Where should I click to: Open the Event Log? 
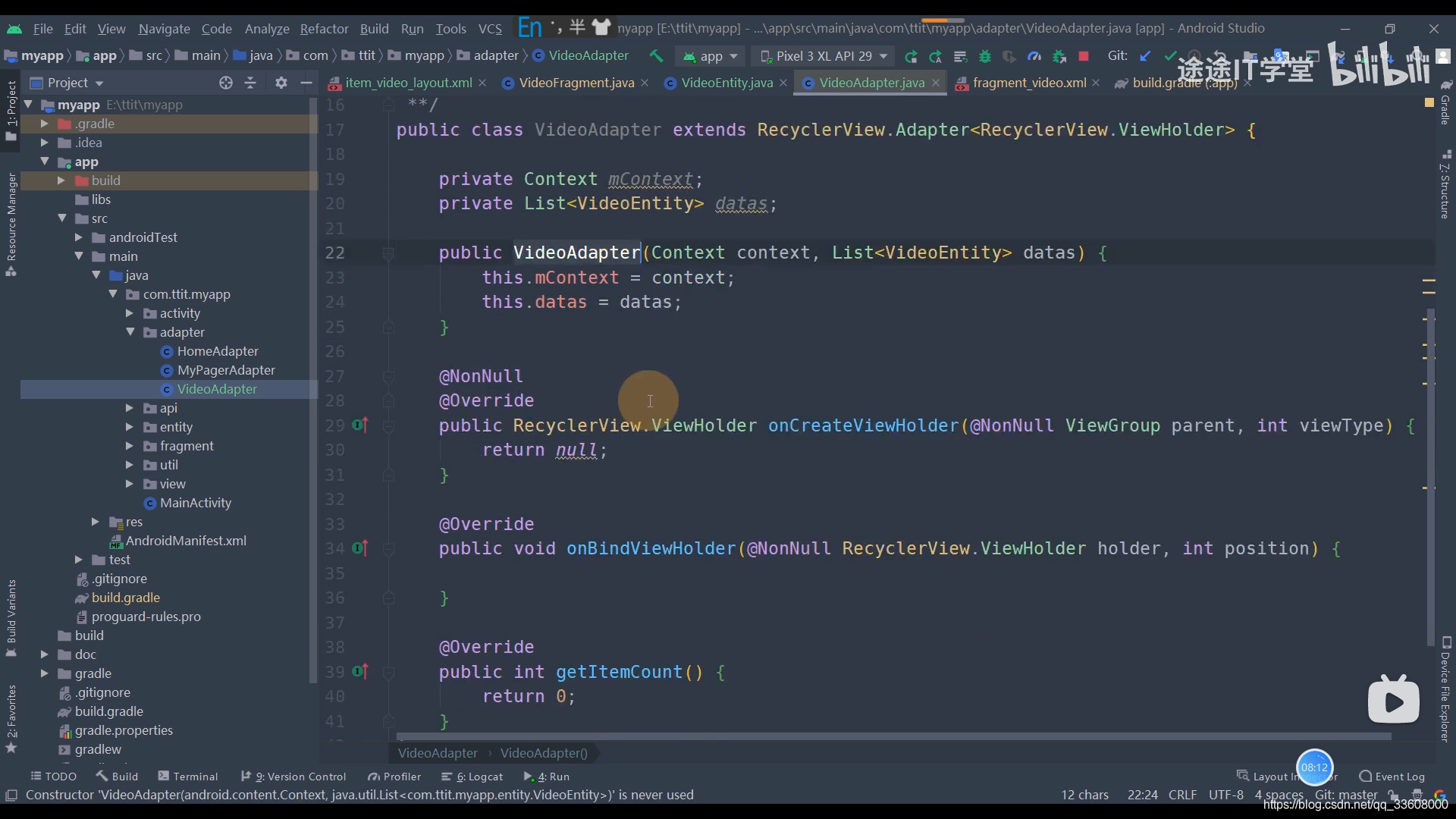1392,777
